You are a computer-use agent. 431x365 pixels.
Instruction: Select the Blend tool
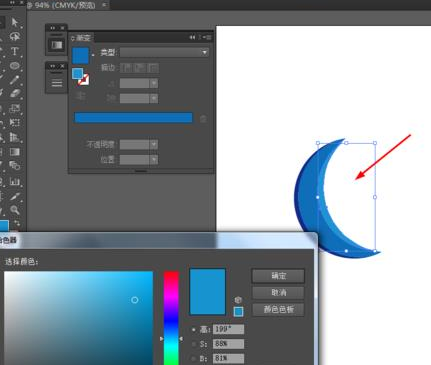(x=15, y=165)
